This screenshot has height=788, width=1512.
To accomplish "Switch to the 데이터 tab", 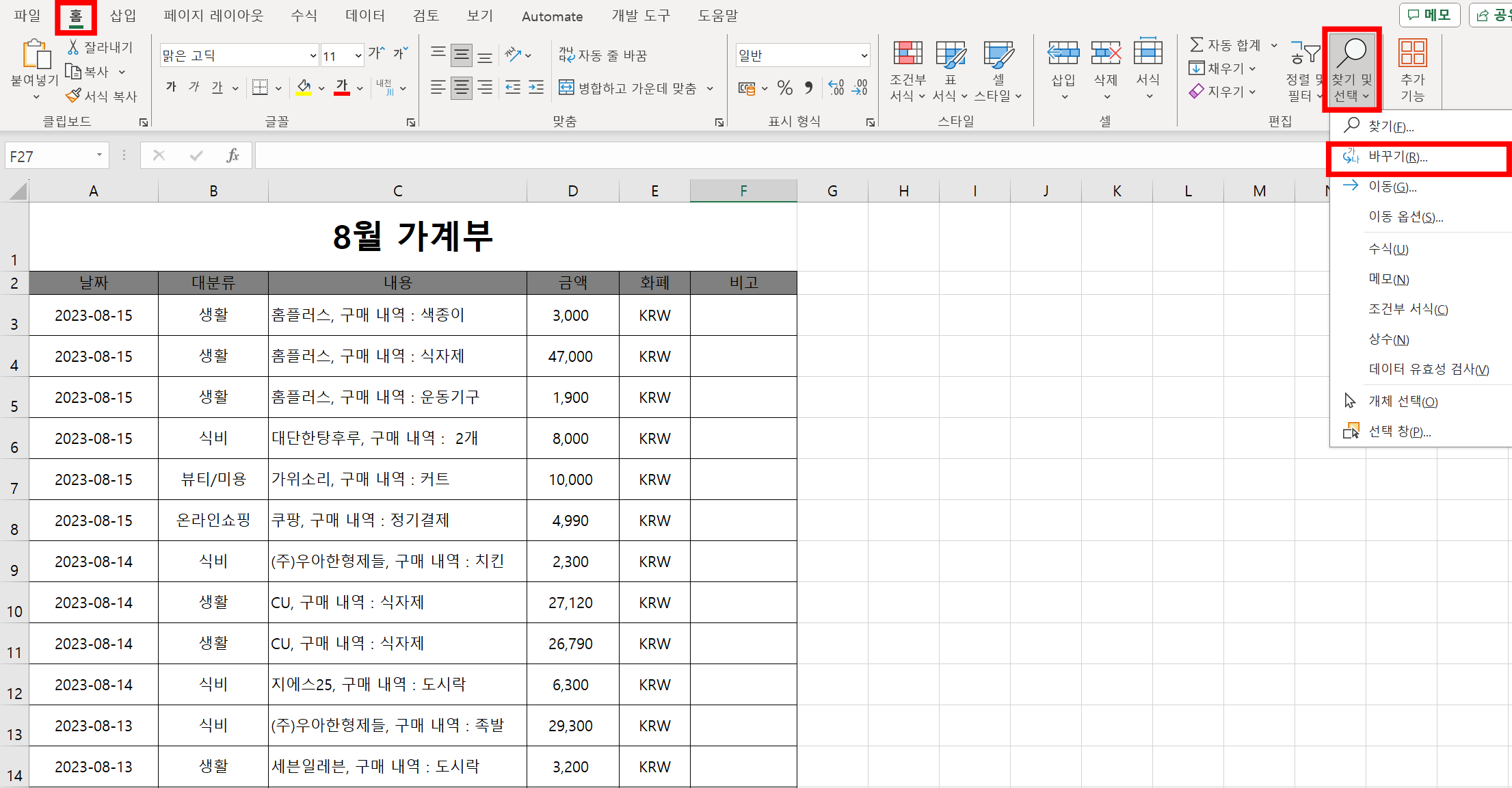I will tap(365, 16).
